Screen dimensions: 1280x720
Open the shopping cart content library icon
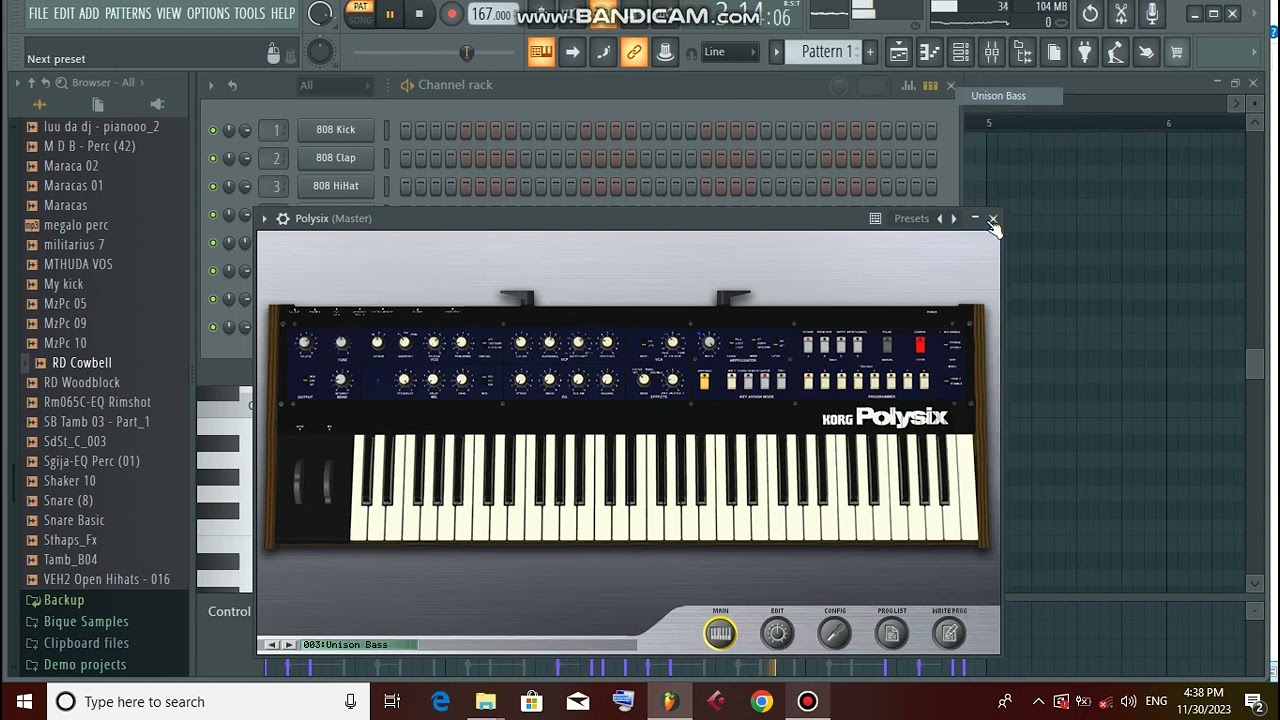(1176, 53)
